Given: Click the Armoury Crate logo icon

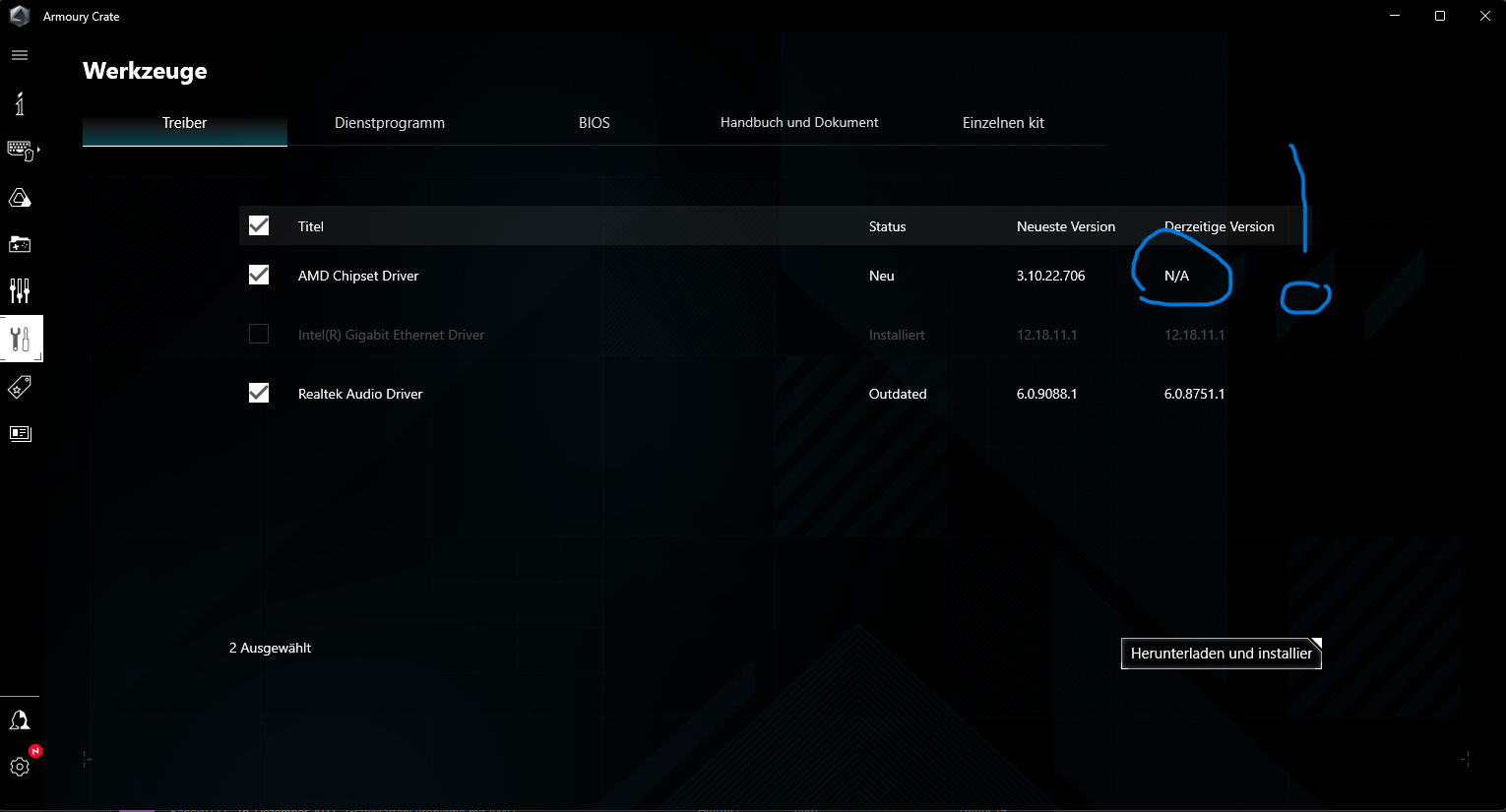Looking at the screenshot, I should point(20,16).
